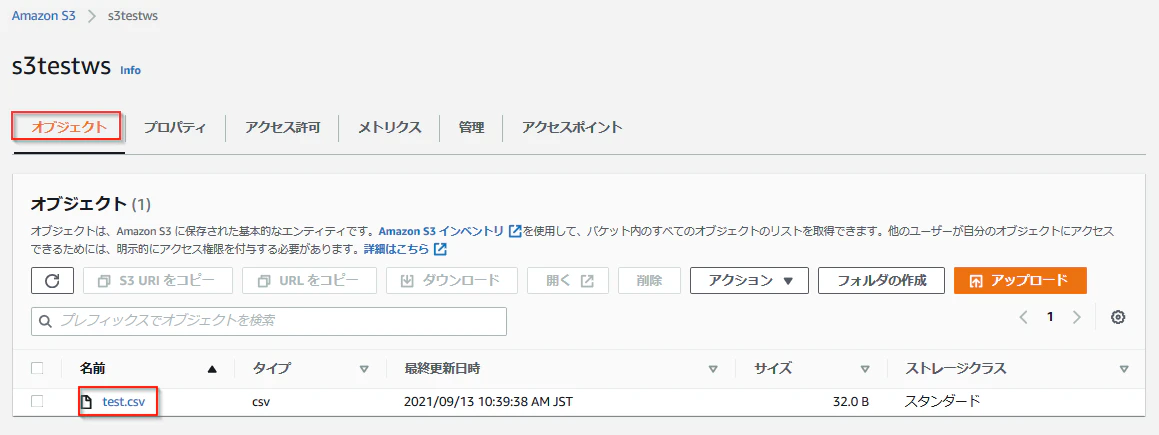Open the アクション dropdown menu
This screenshot has width=1159, height=435.
pyautogui.click(x=750, y=281)
